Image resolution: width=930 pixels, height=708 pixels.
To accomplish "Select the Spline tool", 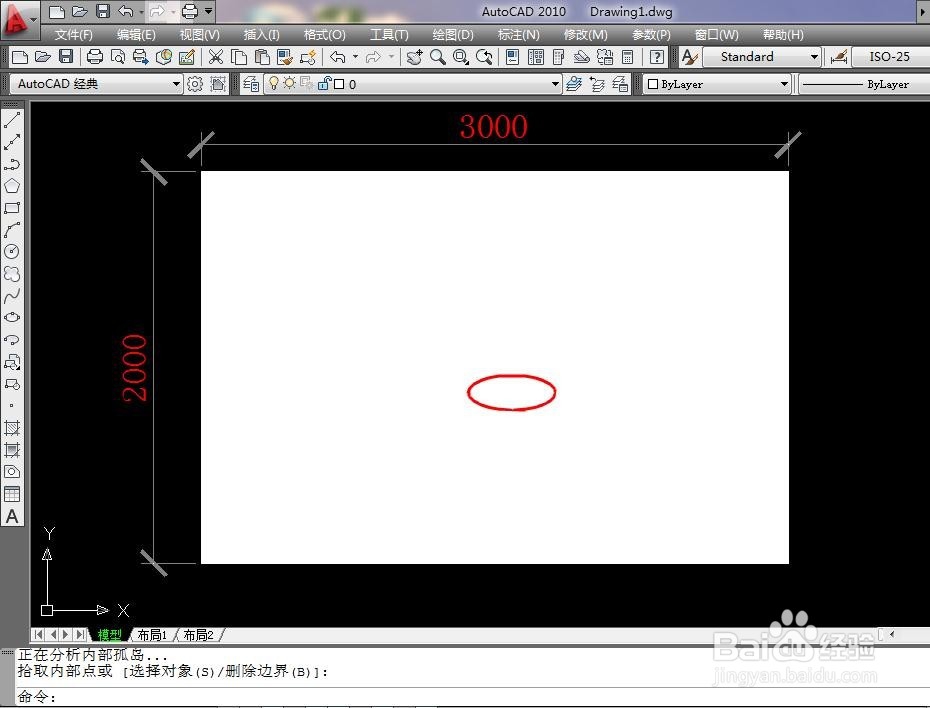I will 12,295.
